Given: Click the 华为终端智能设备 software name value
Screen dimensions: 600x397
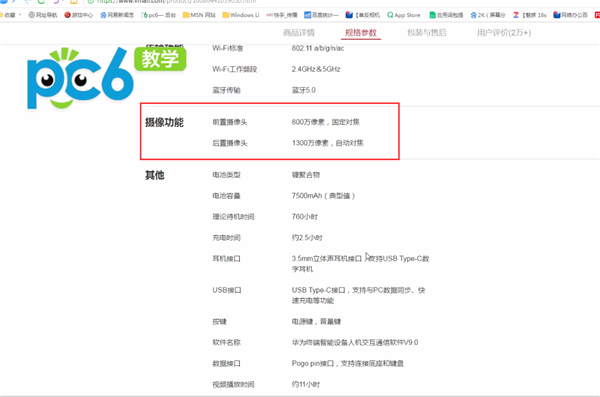Looking at the screenshot, I should pos(355,343).
